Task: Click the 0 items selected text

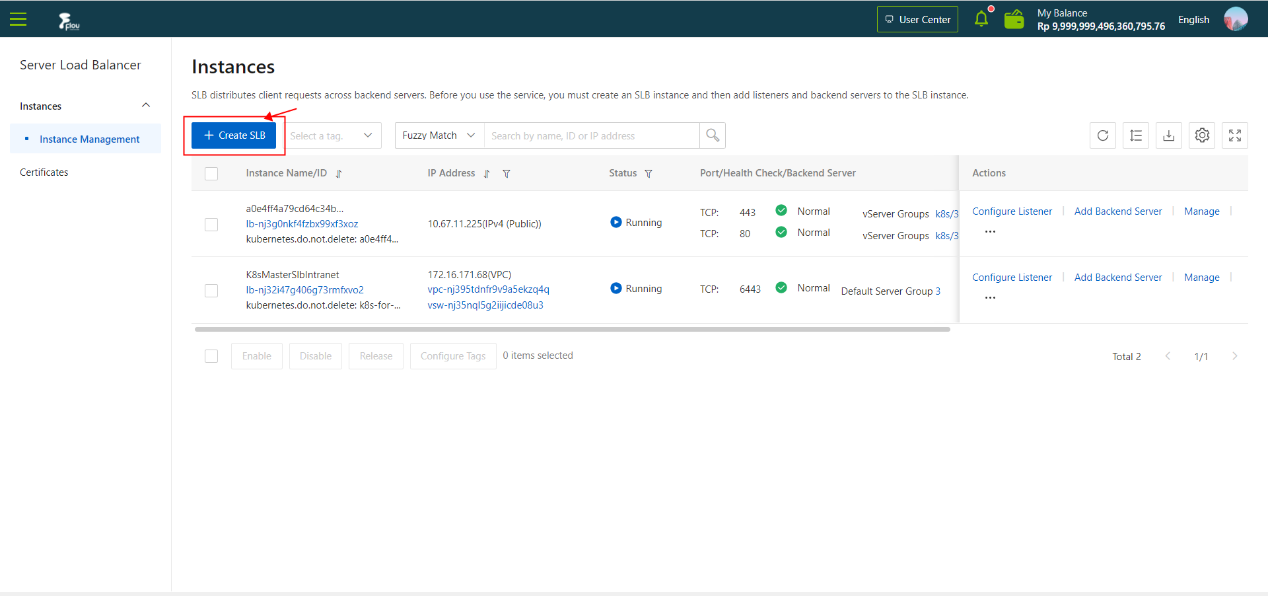Action: (x=538, y=355)
